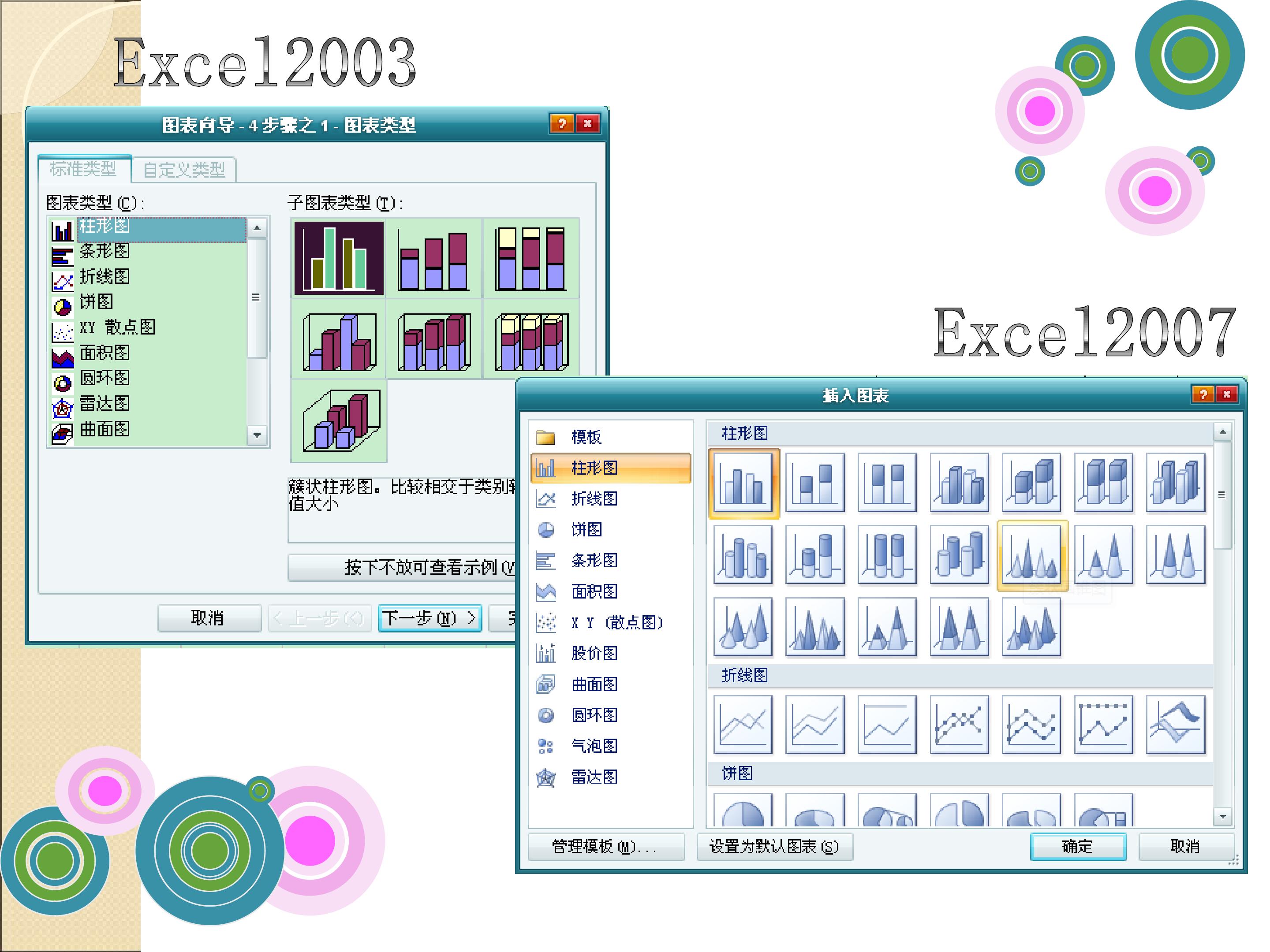Click 下一步 (N) in Chart Wizard

pos(430,618)
